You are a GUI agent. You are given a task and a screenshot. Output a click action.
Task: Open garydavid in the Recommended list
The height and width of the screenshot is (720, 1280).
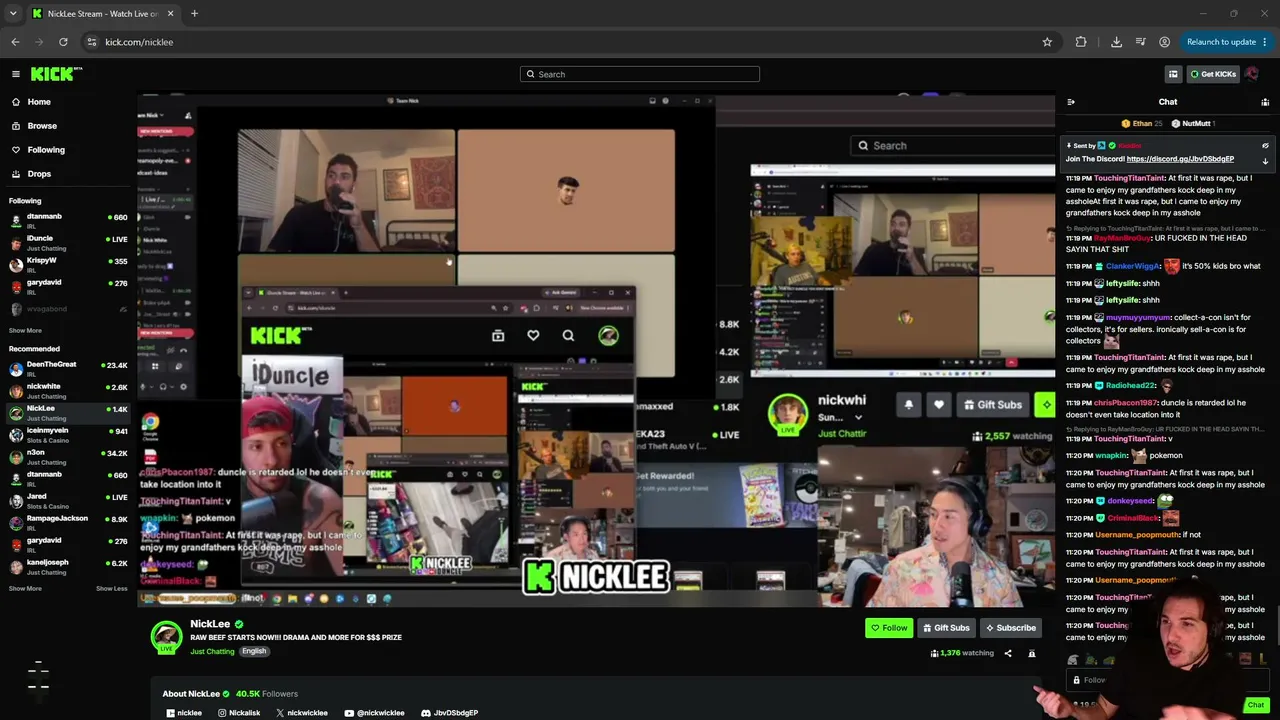pos(68,545)
